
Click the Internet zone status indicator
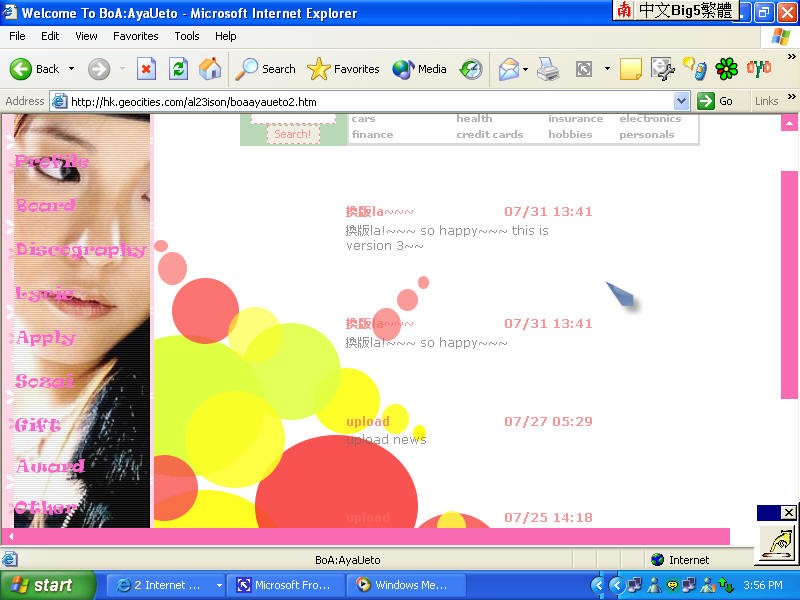[x=681, y=560]
